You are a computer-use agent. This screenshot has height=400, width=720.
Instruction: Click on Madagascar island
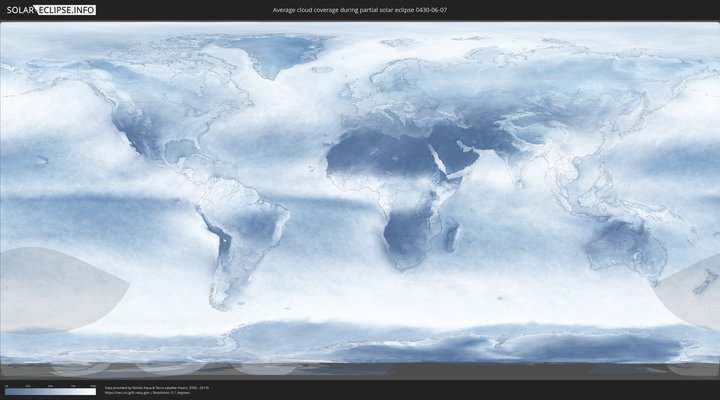pos(453,237)
